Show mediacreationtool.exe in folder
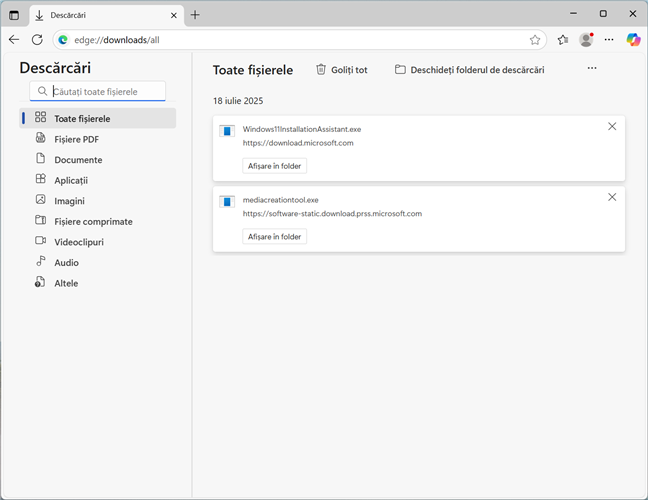 click(275, 237)
